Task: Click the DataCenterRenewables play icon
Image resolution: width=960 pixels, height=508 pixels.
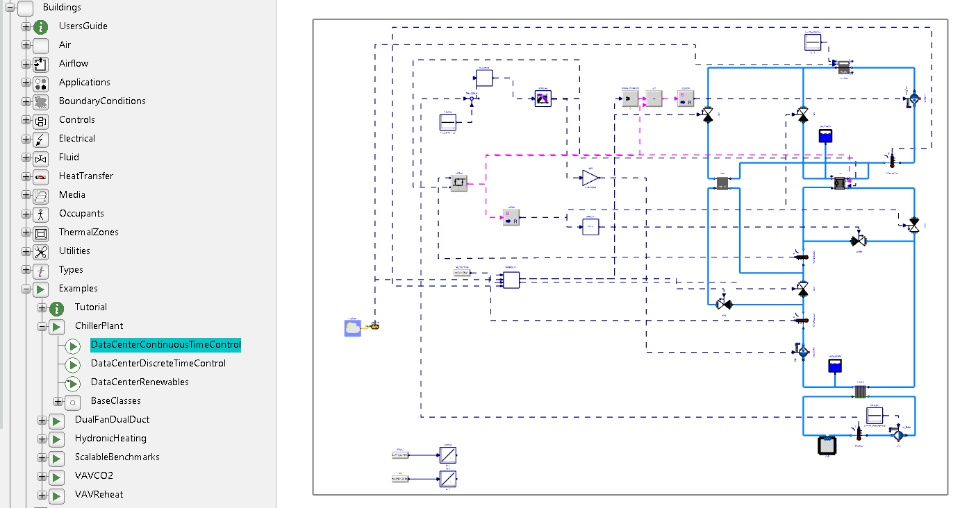Action: [72, 383]
